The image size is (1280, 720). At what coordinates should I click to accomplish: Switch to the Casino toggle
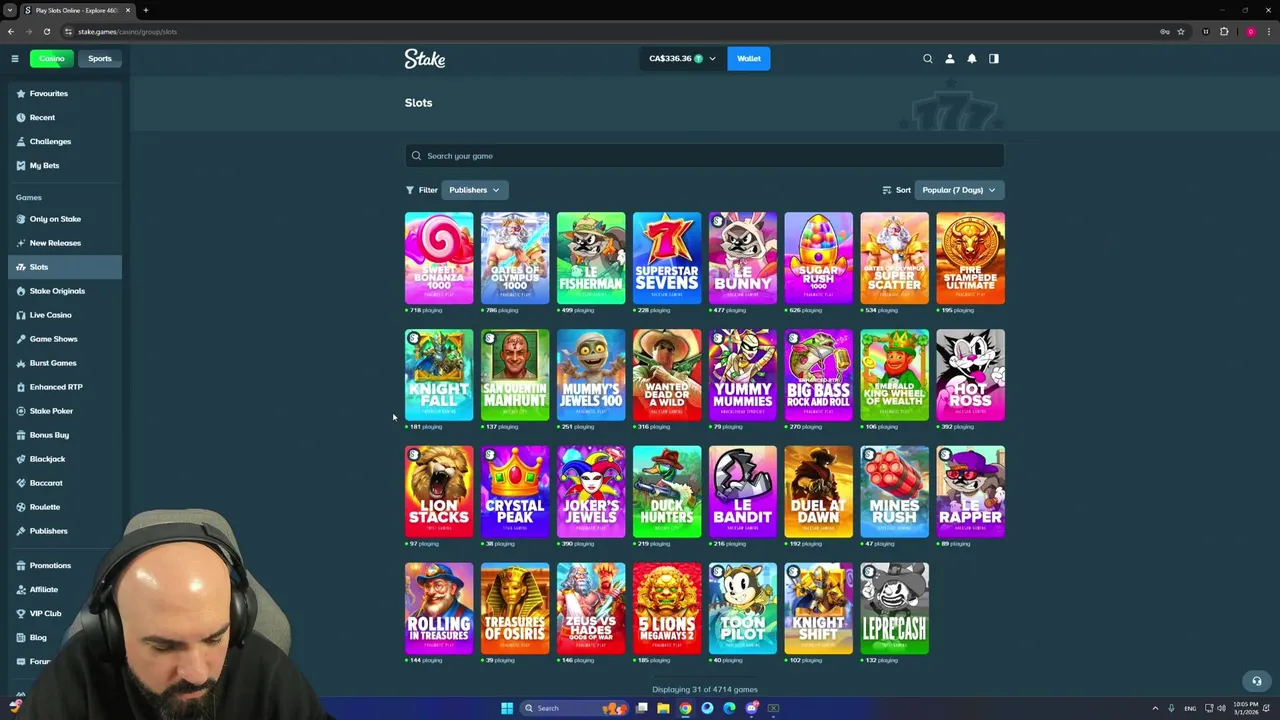click(x=51, y=58)
